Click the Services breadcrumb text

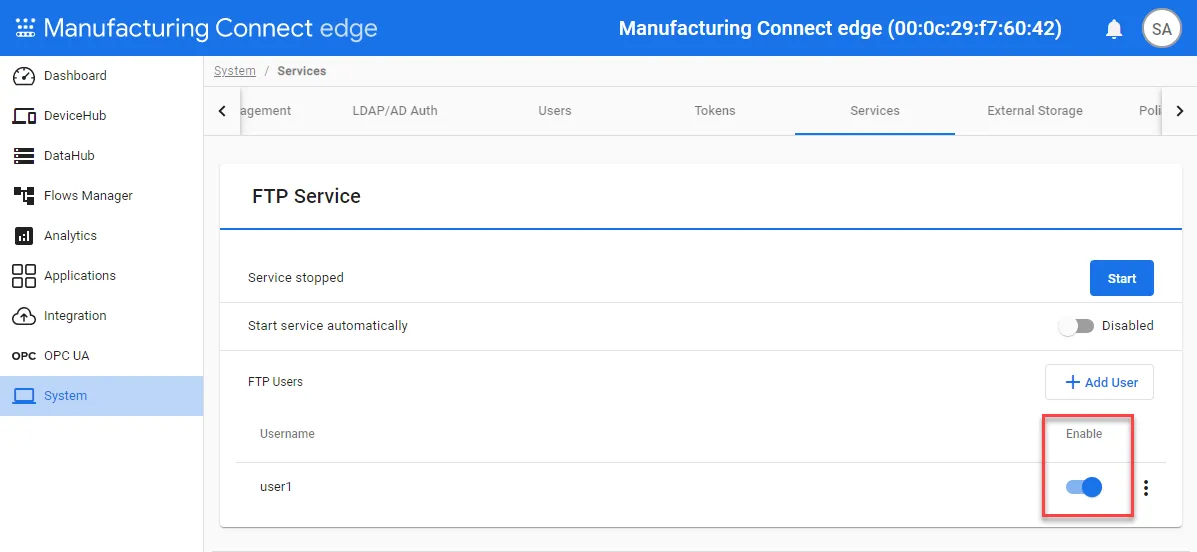coord(302,70)
